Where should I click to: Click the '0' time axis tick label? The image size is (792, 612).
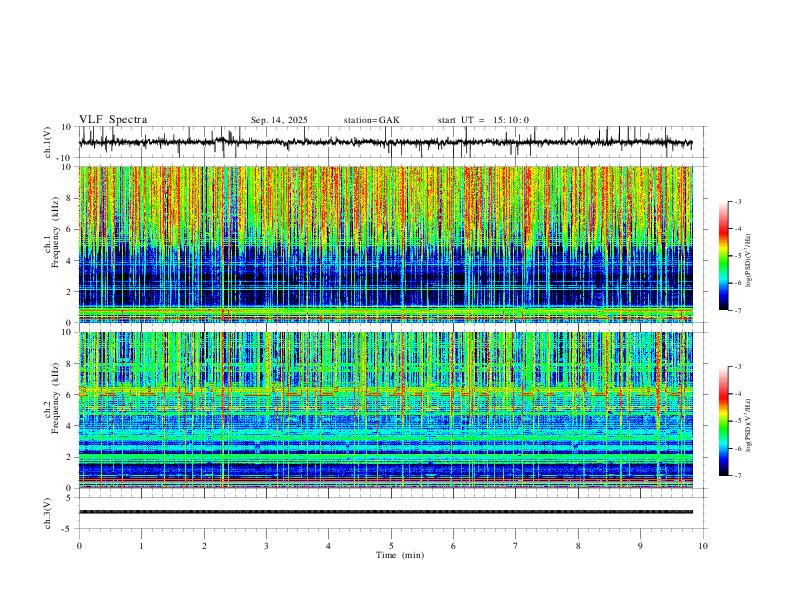(x=79, y=546)
